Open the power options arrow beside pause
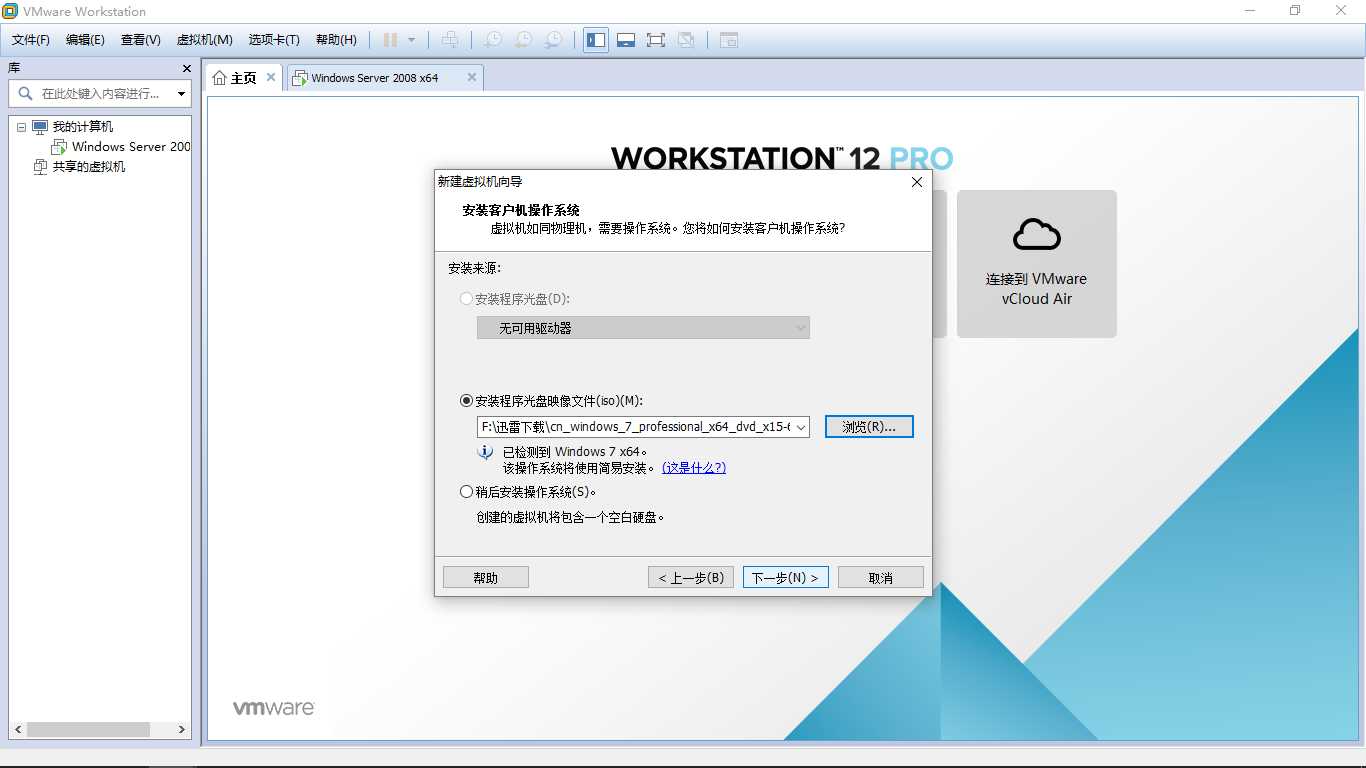 click(x=411, y=40)
